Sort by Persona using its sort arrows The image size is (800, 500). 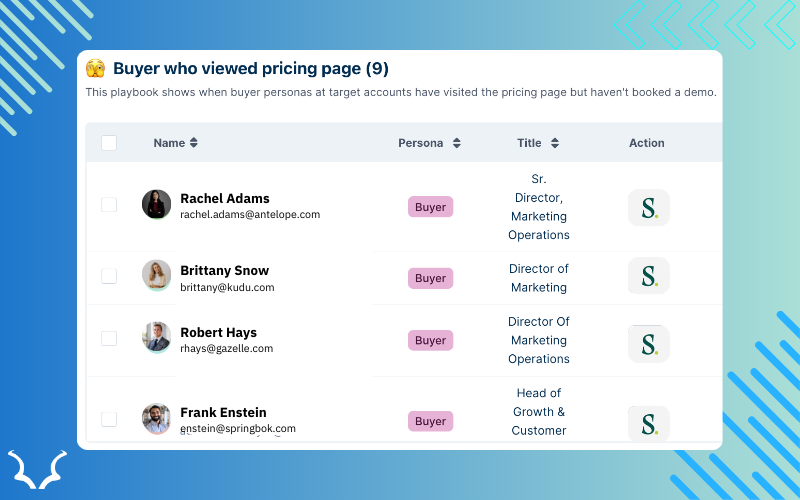[x=456, y=143]
